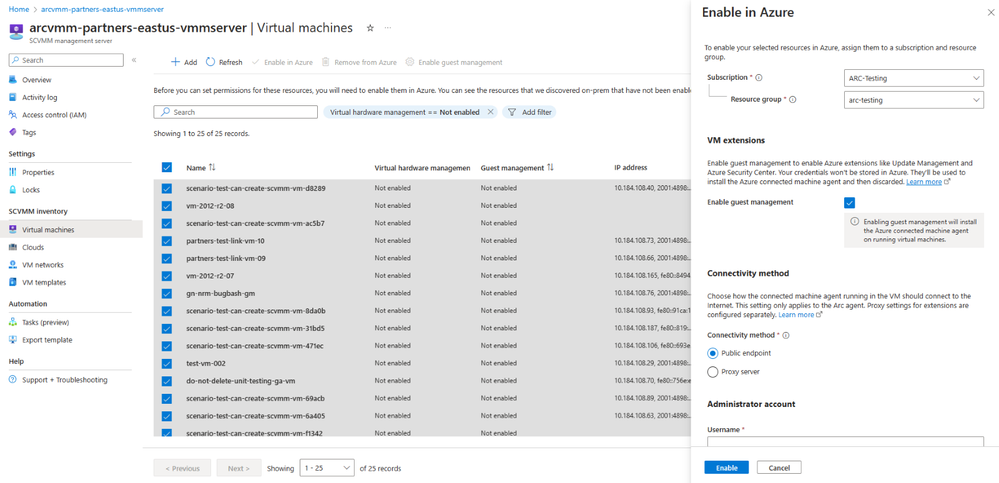The height and width of the screenshot is (483, 999).
Task: Click Subscription info icon
Action: (759, 78)
